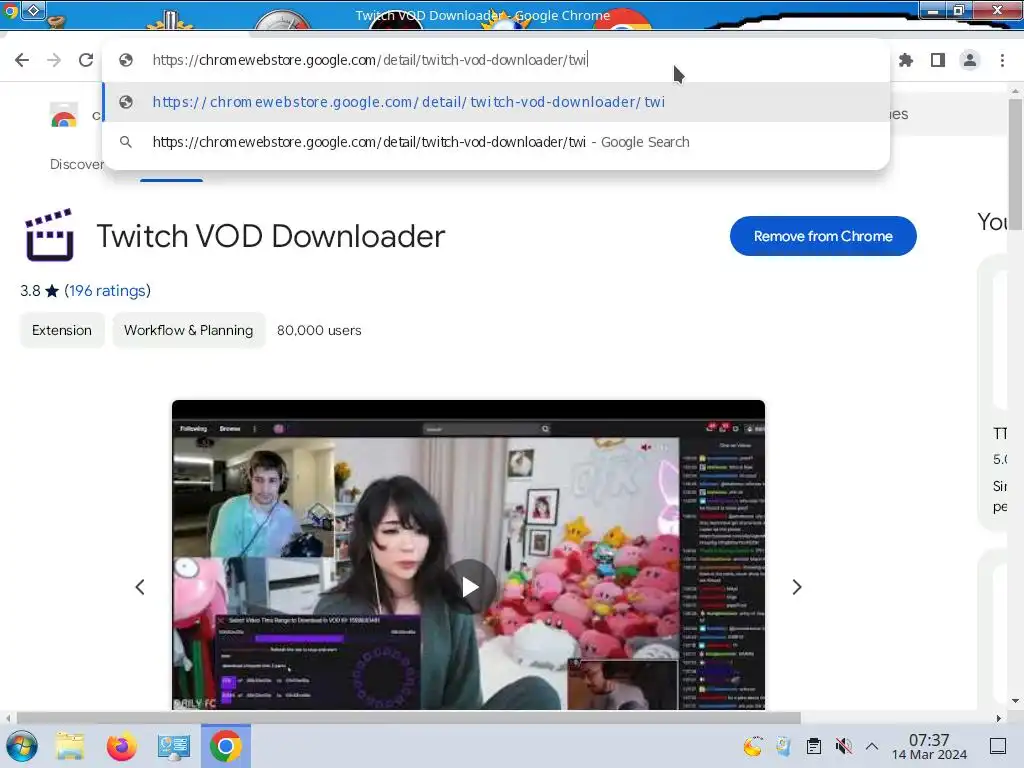Click the 3.8 star rating
This screenshot has width=1024, height=768.
coord(39,291)
